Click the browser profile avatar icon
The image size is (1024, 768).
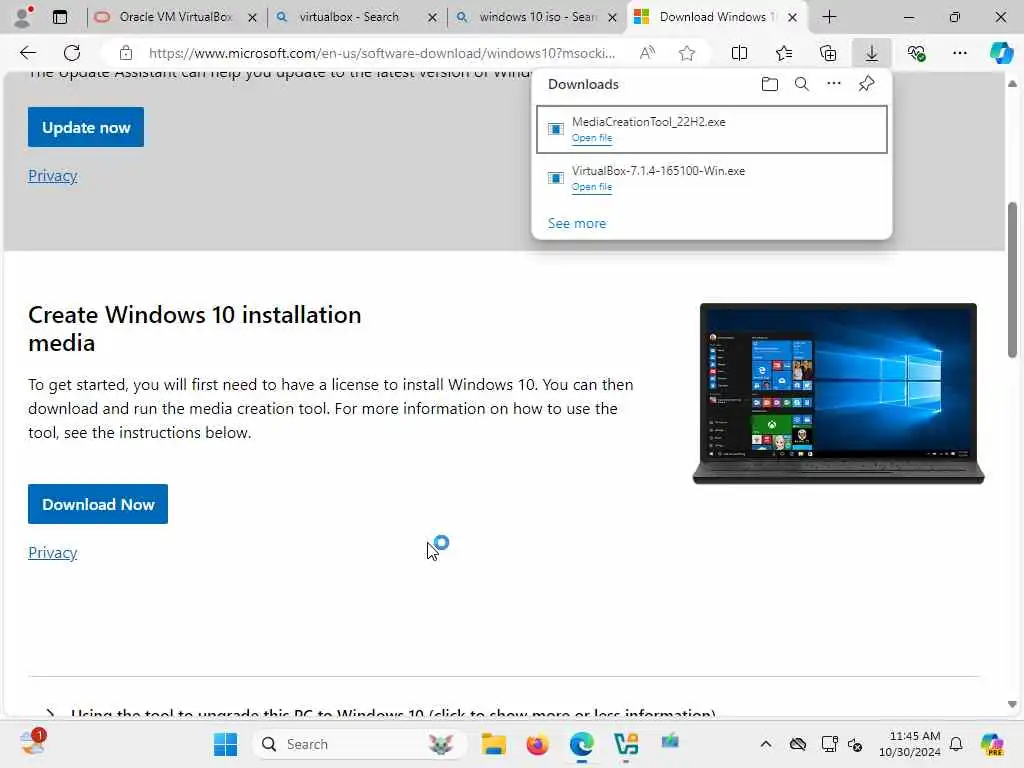[24, 17]
